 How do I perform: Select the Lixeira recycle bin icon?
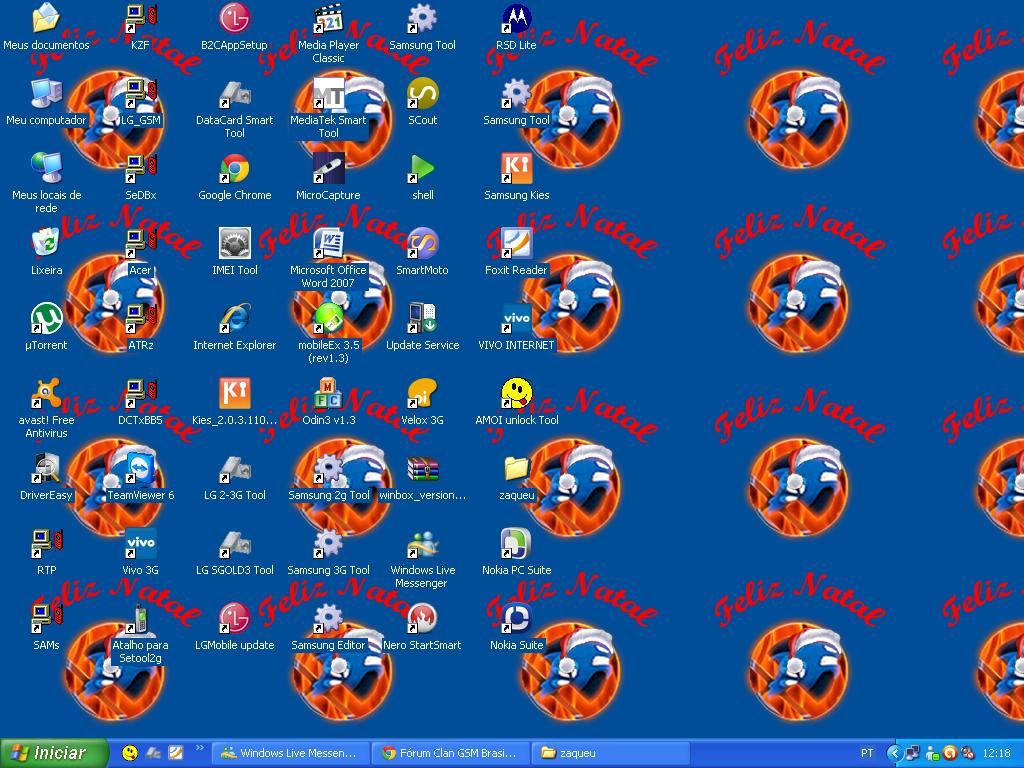pyautogui.click(x=46, y=244)
